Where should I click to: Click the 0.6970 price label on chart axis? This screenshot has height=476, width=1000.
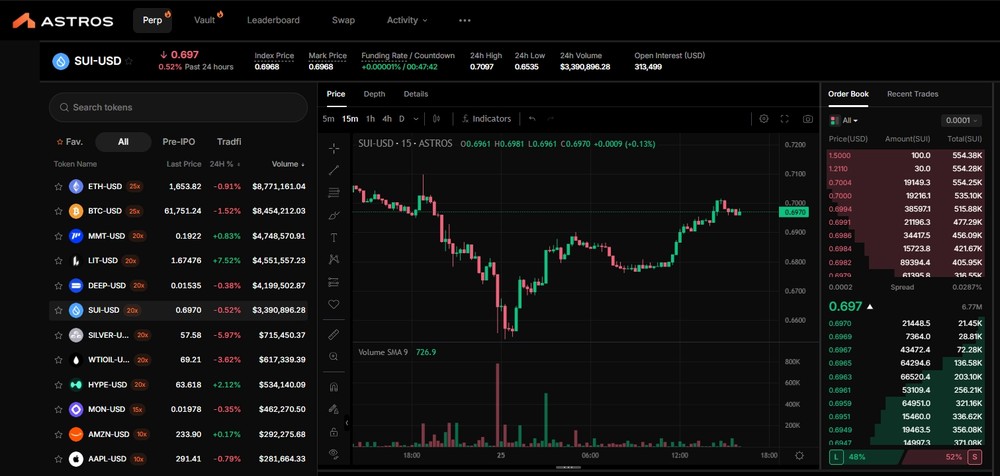click(x=794, y=212)
